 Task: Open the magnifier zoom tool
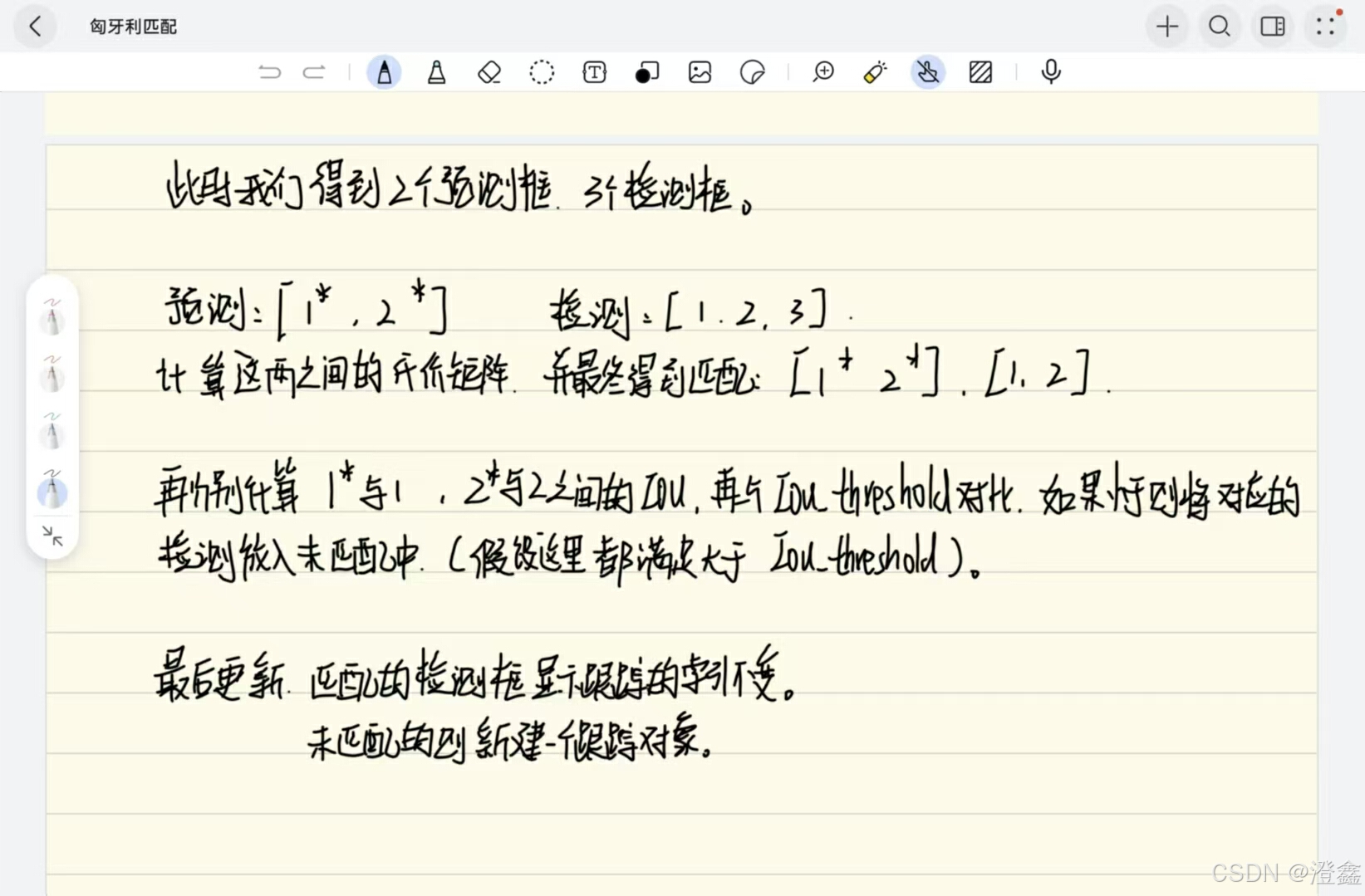click(x=823, y=72)
